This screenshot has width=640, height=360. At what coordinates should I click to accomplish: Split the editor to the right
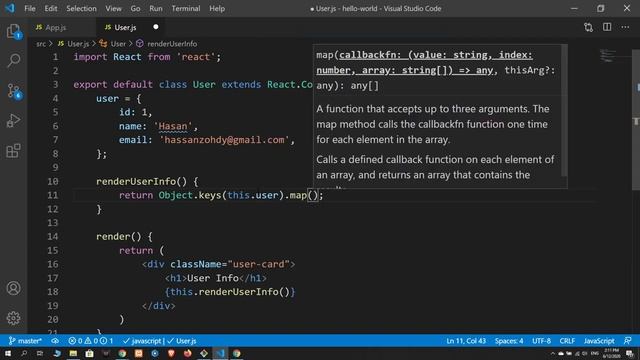(x=607, y=27)
